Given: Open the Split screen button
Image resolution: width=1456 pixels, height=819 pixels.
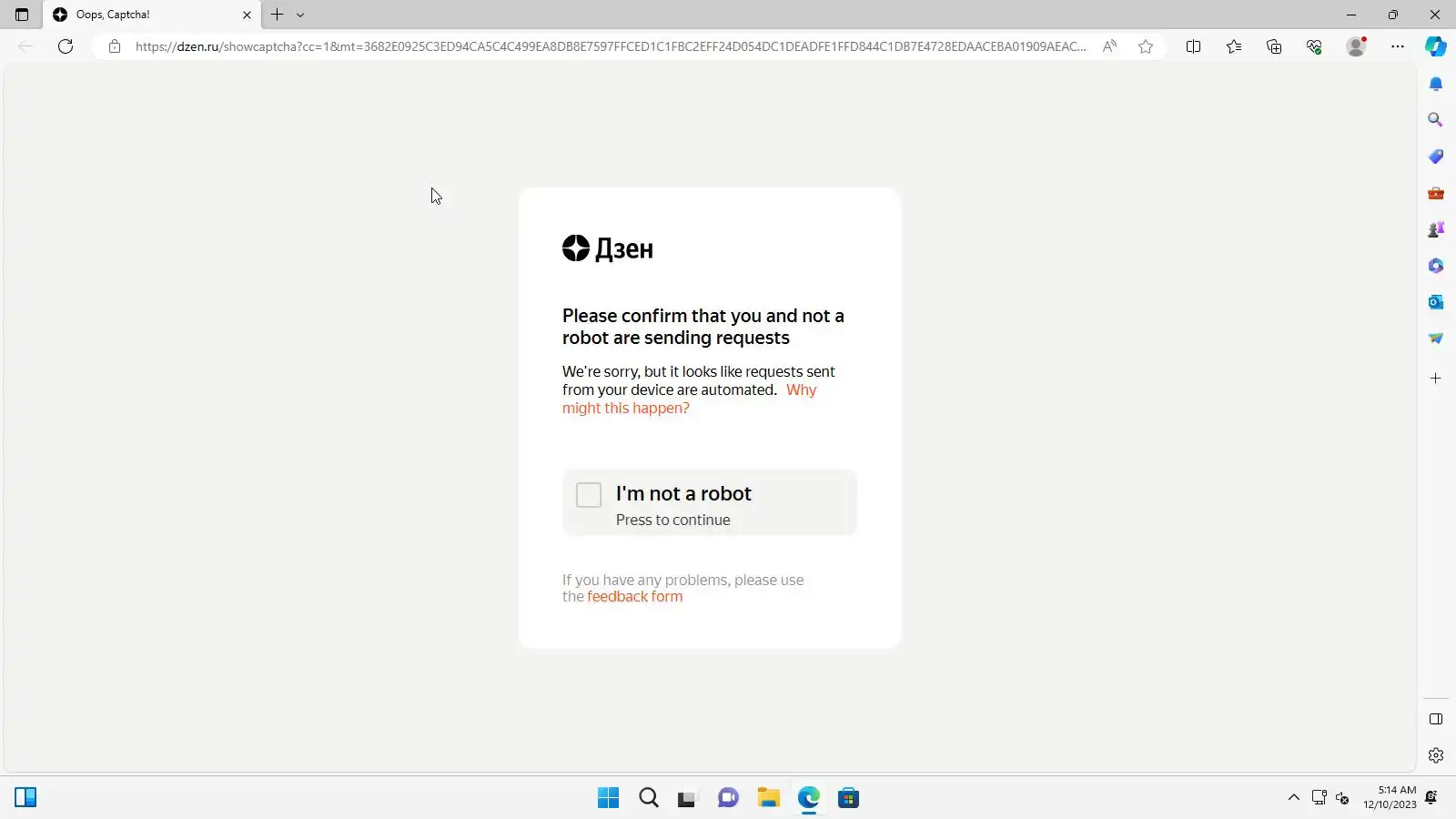Looking at the screenshot, I should click(1193, 46).
